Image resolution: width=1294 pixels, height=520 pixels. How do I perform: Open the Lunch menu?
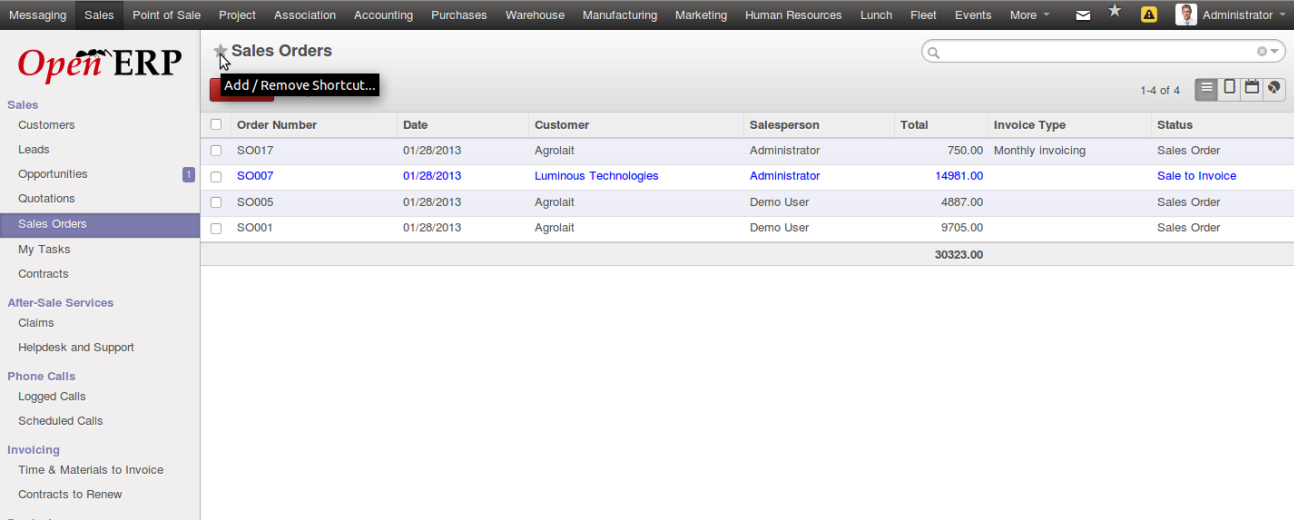click(x=876, y=15)
